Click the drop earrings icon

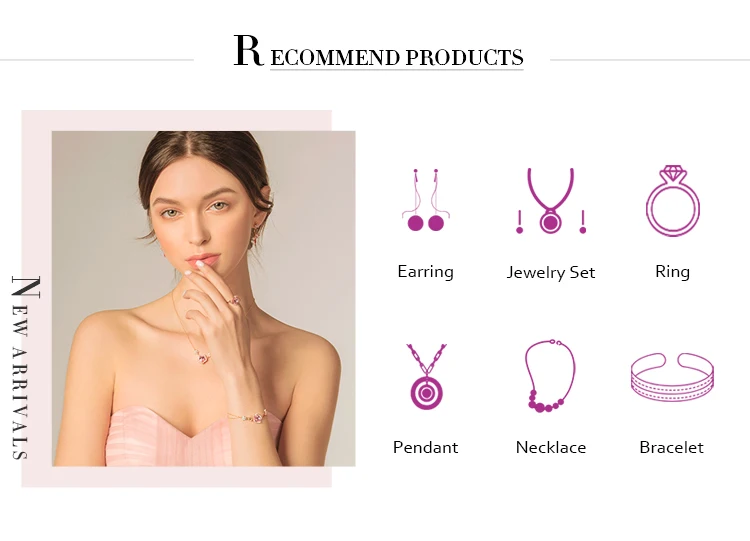(x=425, y=200)
